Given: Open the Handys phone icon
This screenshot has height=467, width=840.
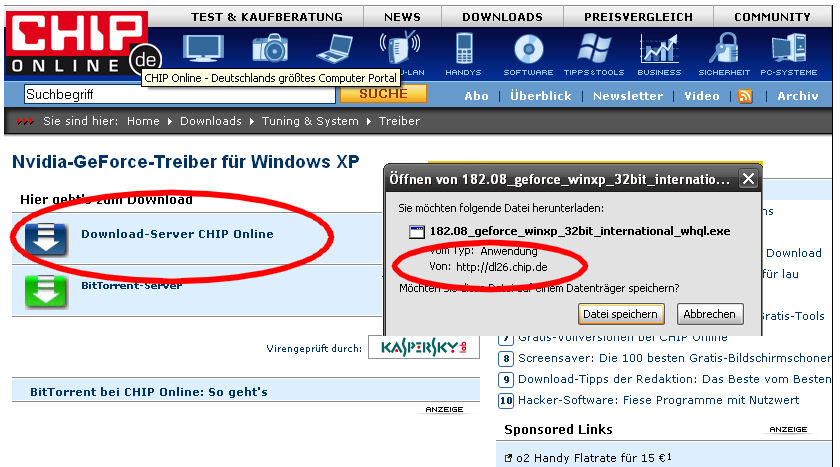Looking at the screenshot, I should (x=464, y=48).
